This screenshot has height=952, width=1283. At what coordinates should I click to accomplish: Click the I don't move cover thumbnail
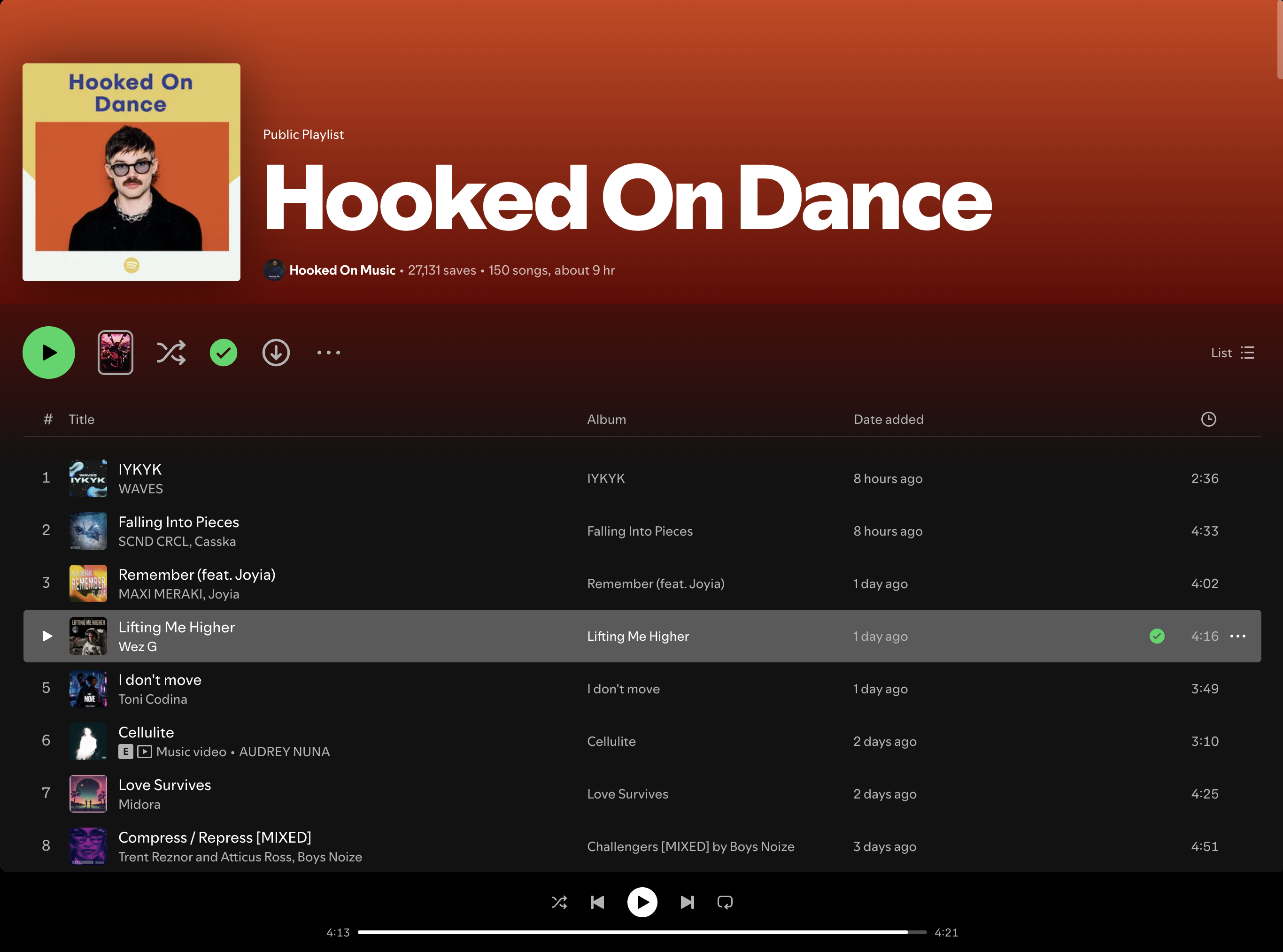pyautogui.click(x=88, y=689)
